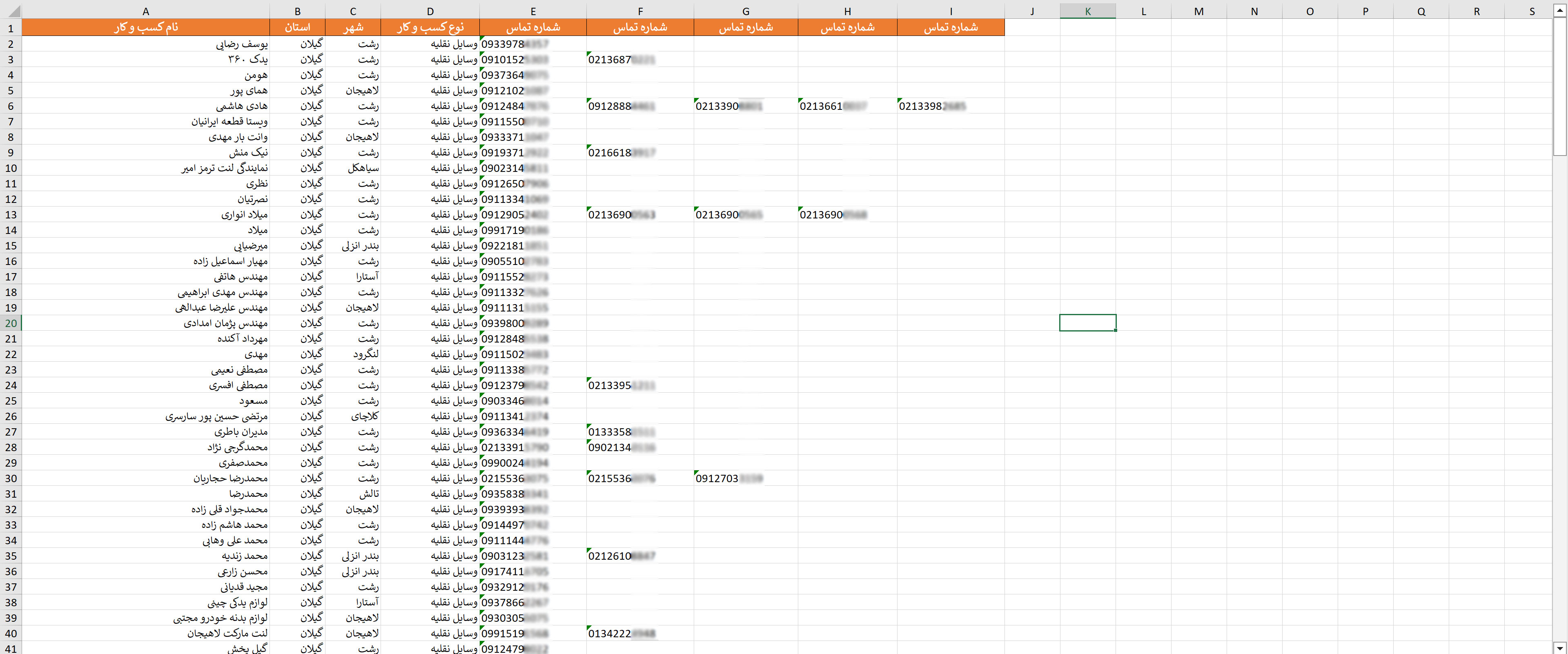1568x654 pixels.
Task: Select cell containing یدک ۳۶۰
Action: click(x=145, y=59)
